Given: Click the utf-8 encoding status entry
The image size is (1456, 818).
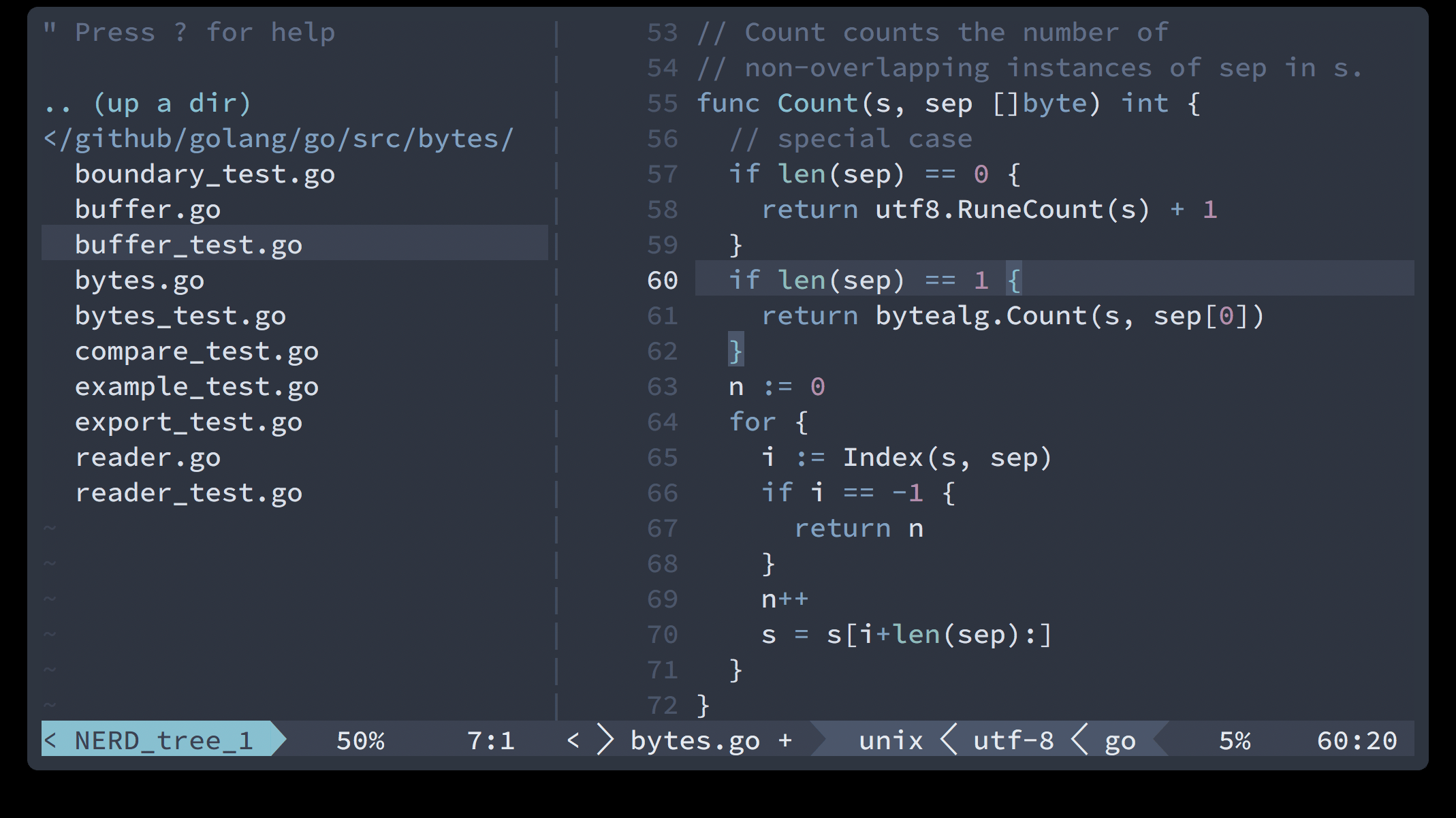Looking at the screenshot, I should [1013, 740].
